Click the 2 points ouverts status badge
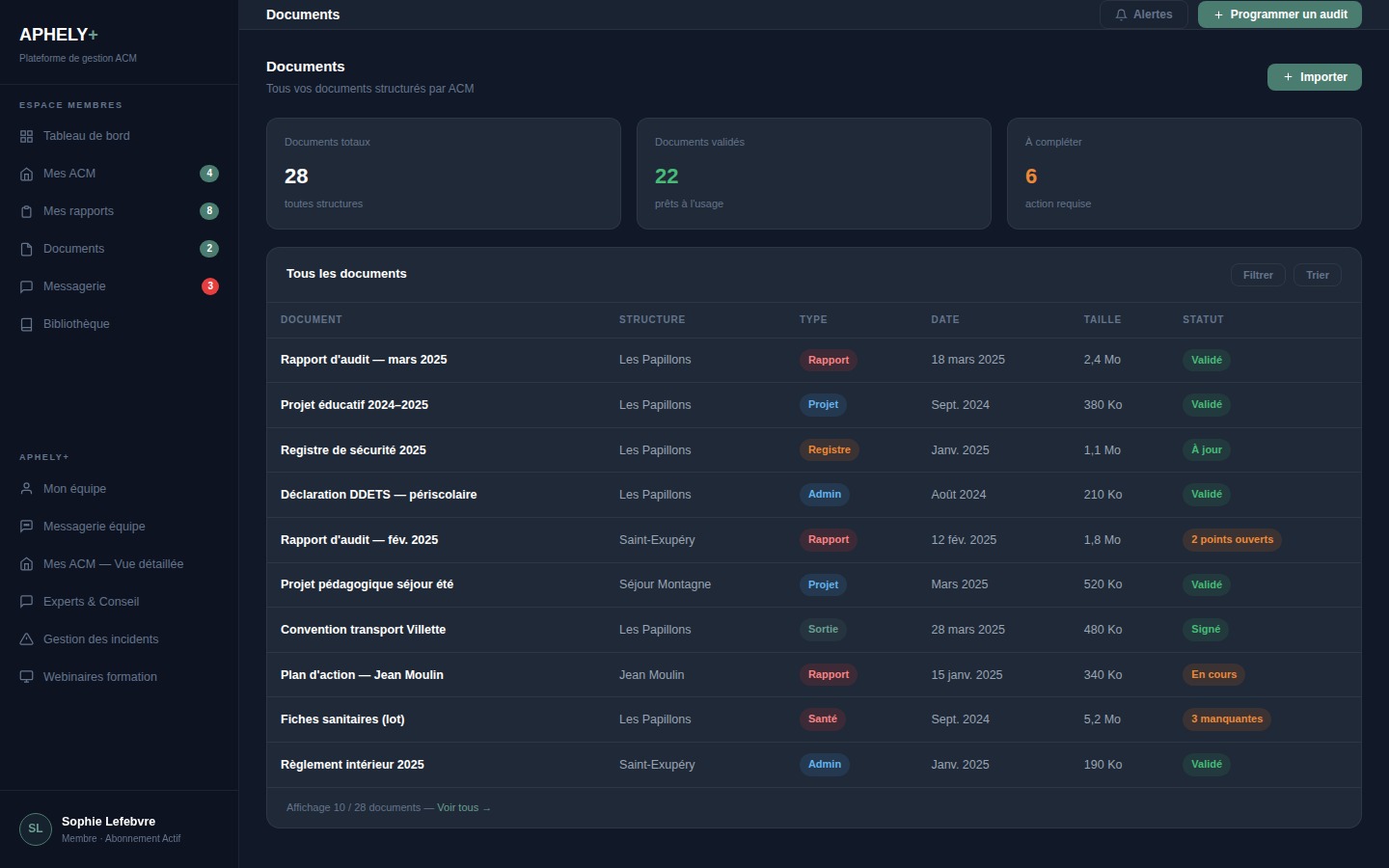The image size is (1389, 868). pyautogui.click(x=1232, y=540)
